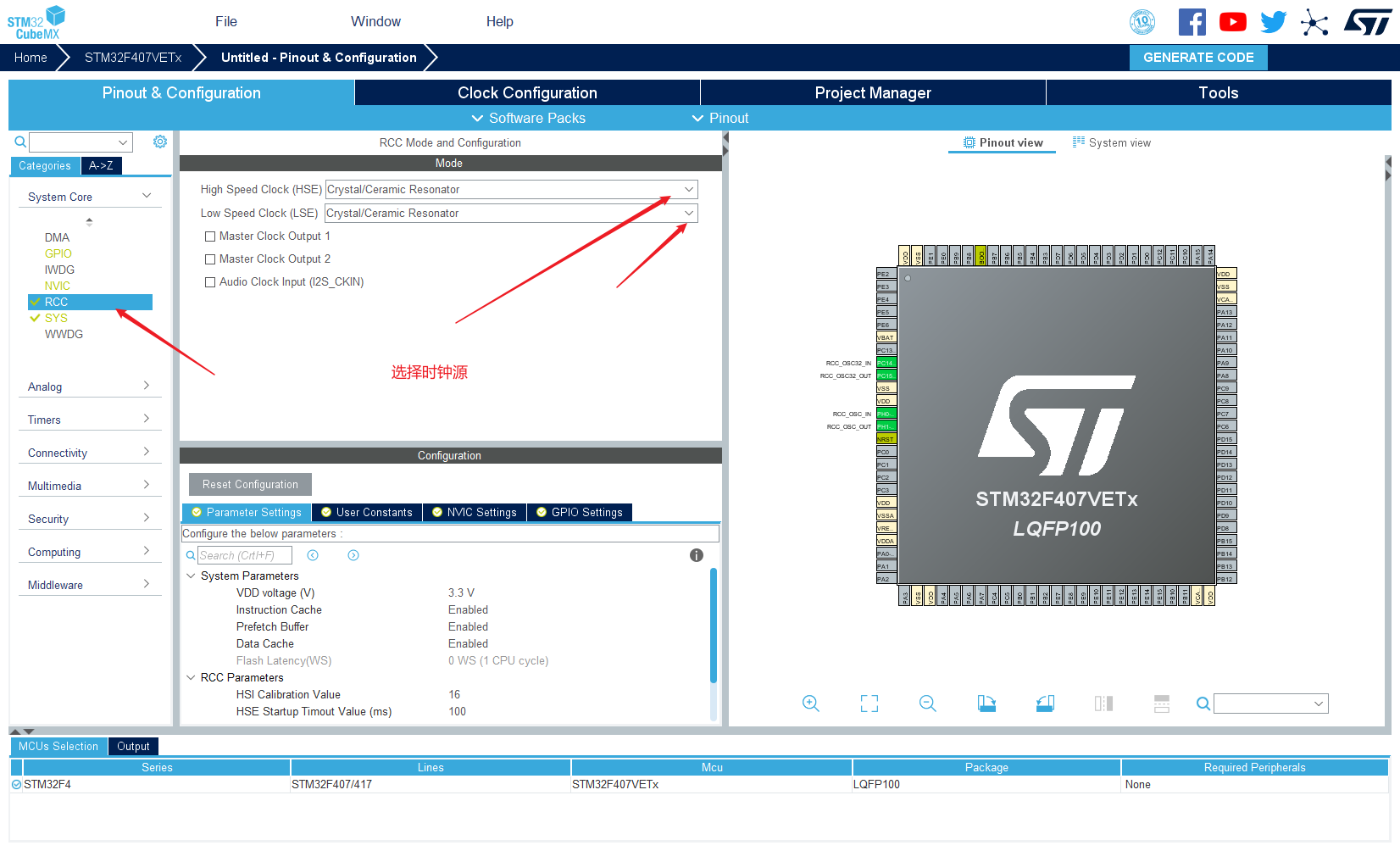1400x851 pixels.
Task: Collapse the System Parameters group
Action: 191,576
